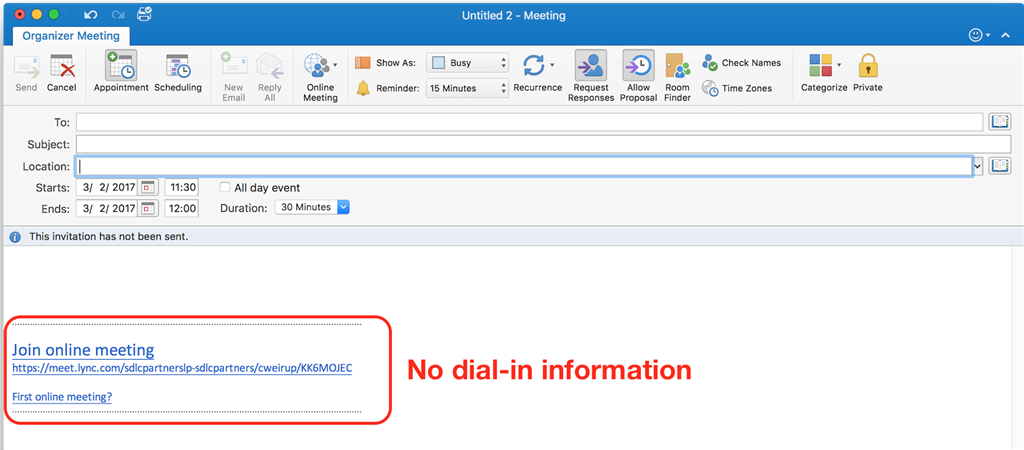Image resolution: width=1024 pixels, height=450 pixels.
Task: Collapse the ribbon with chevron
Action: click(x=1006, y=36)
